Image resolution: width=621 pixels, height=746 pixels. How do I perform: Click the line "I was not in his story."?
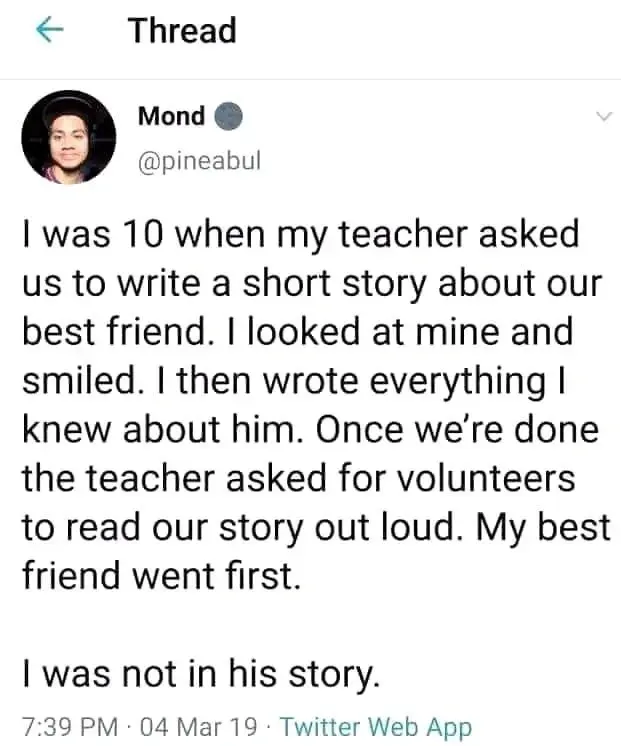tap(201, 676)
